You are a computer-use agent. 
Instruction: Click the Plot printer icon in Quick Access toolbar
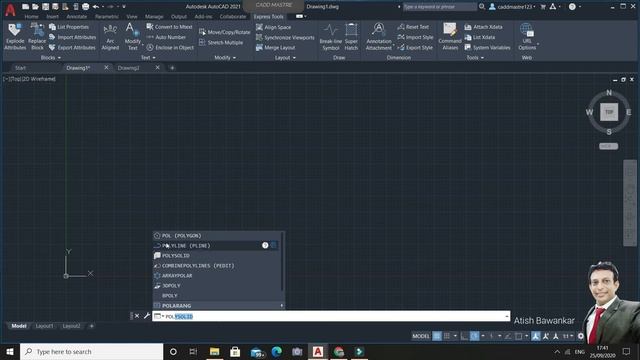tap(85, 7)
